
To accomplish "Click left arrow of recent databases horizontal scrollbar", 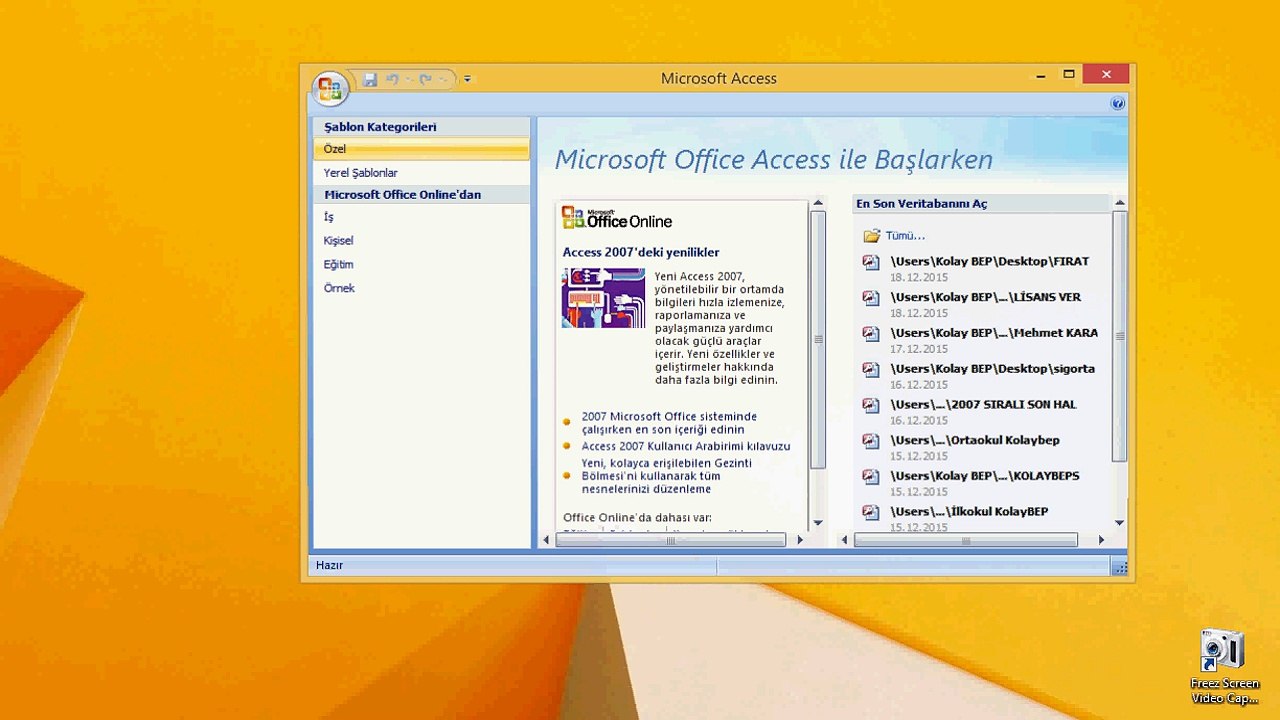I will tap(845, 540).
